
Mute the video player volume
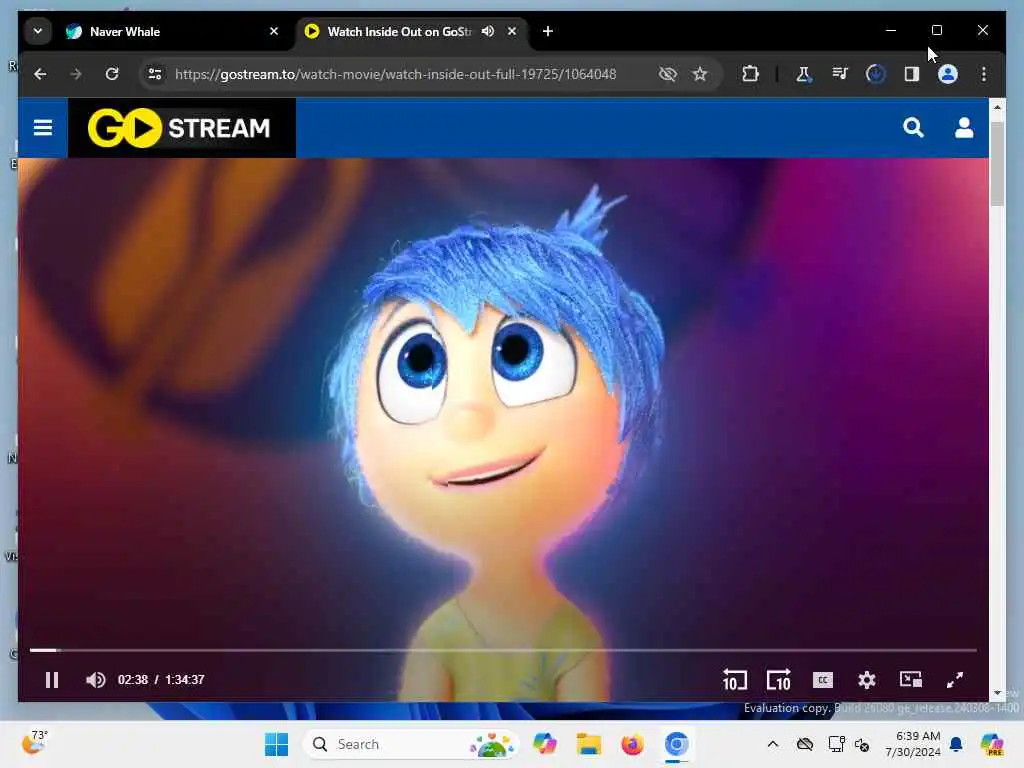95,680
